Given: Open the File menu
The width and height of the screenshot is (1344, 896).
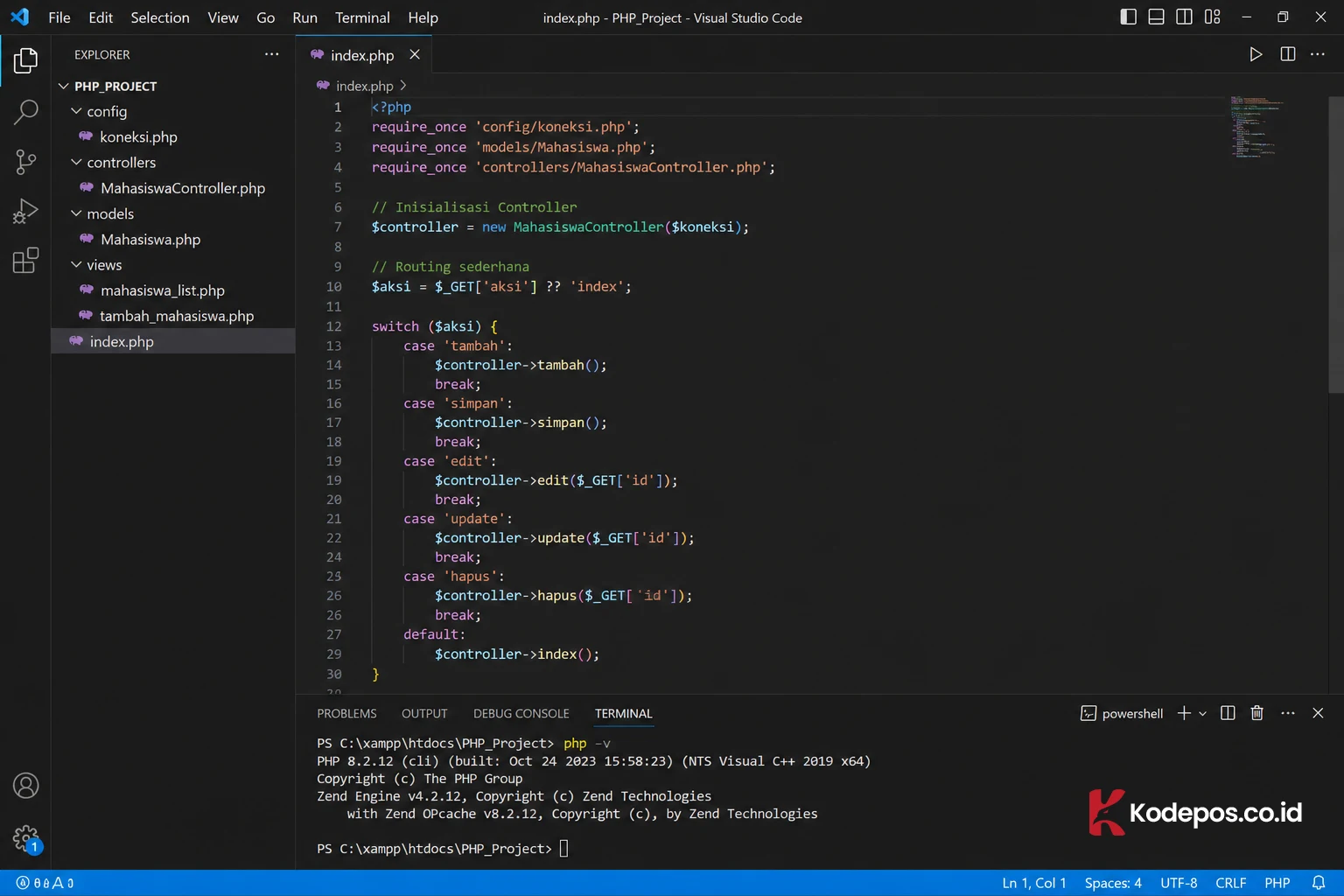Looking at the screenshot, I should (x=59, y=17).
